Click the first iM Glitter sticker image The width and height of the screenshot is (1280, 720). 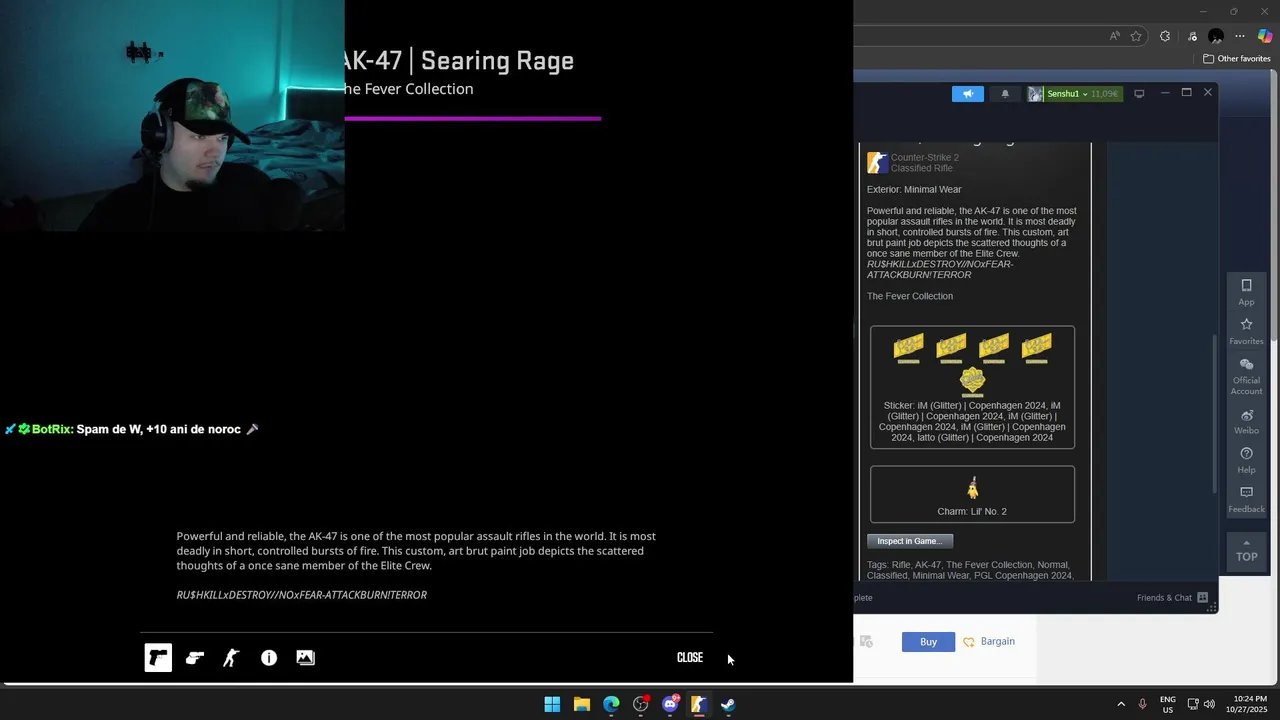(x=908, y=347)
